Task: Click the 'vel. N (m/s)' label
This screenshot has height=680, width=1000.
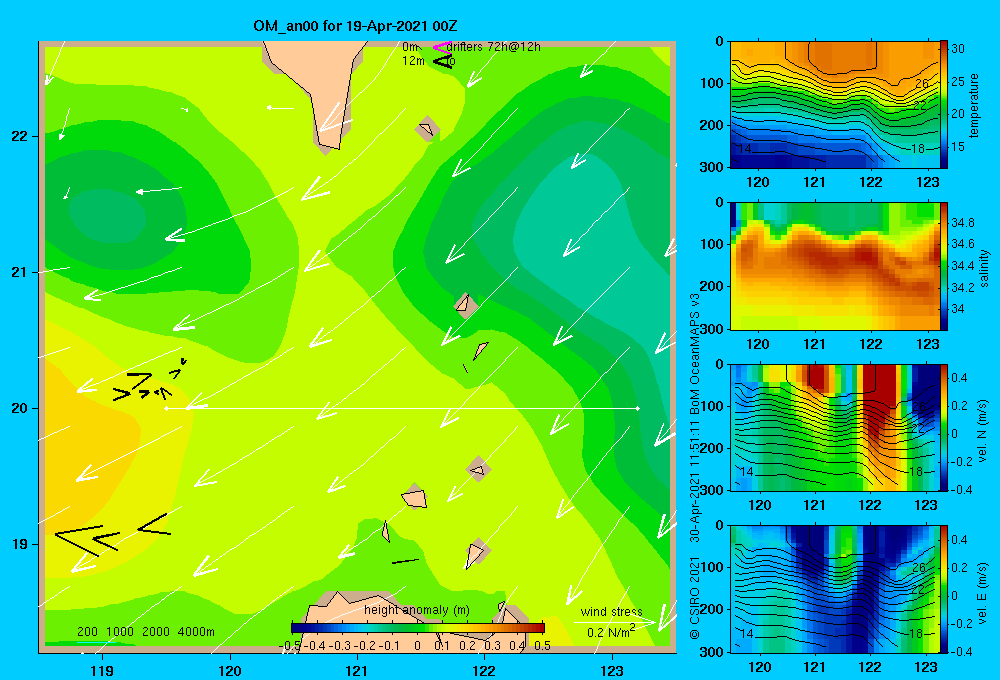Action: [x=983, y=431]
